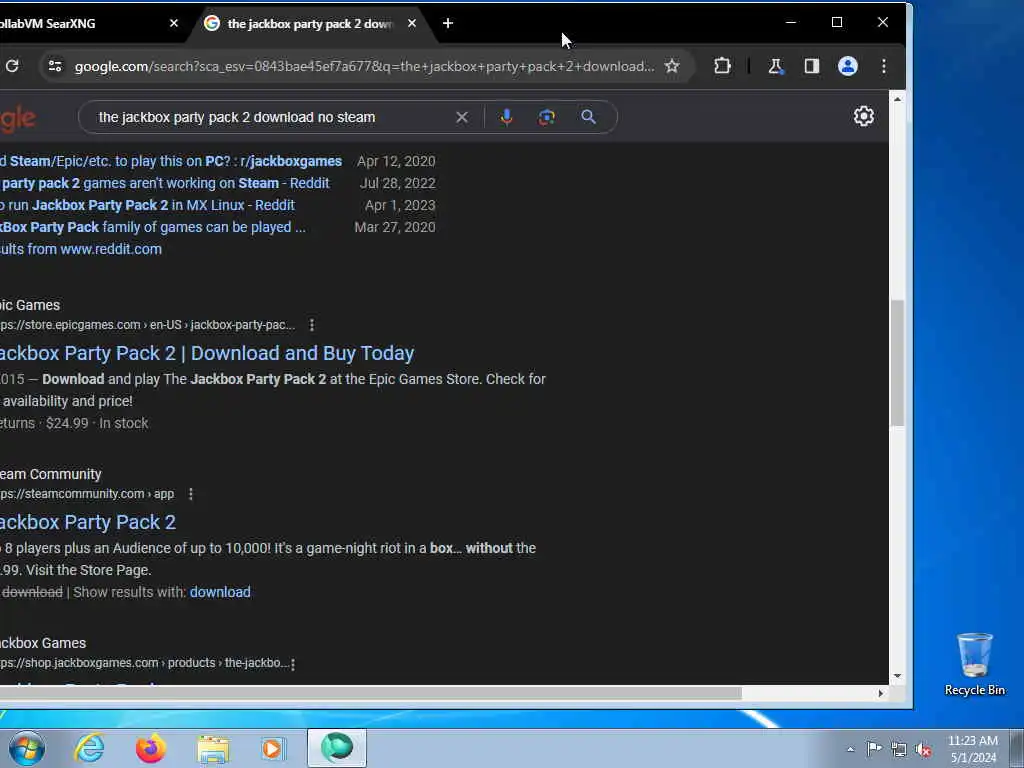Open more options for Epic Games result
Image resolution: width=1024 pixels, height=768 pixels.
click(x=312, y=325)
